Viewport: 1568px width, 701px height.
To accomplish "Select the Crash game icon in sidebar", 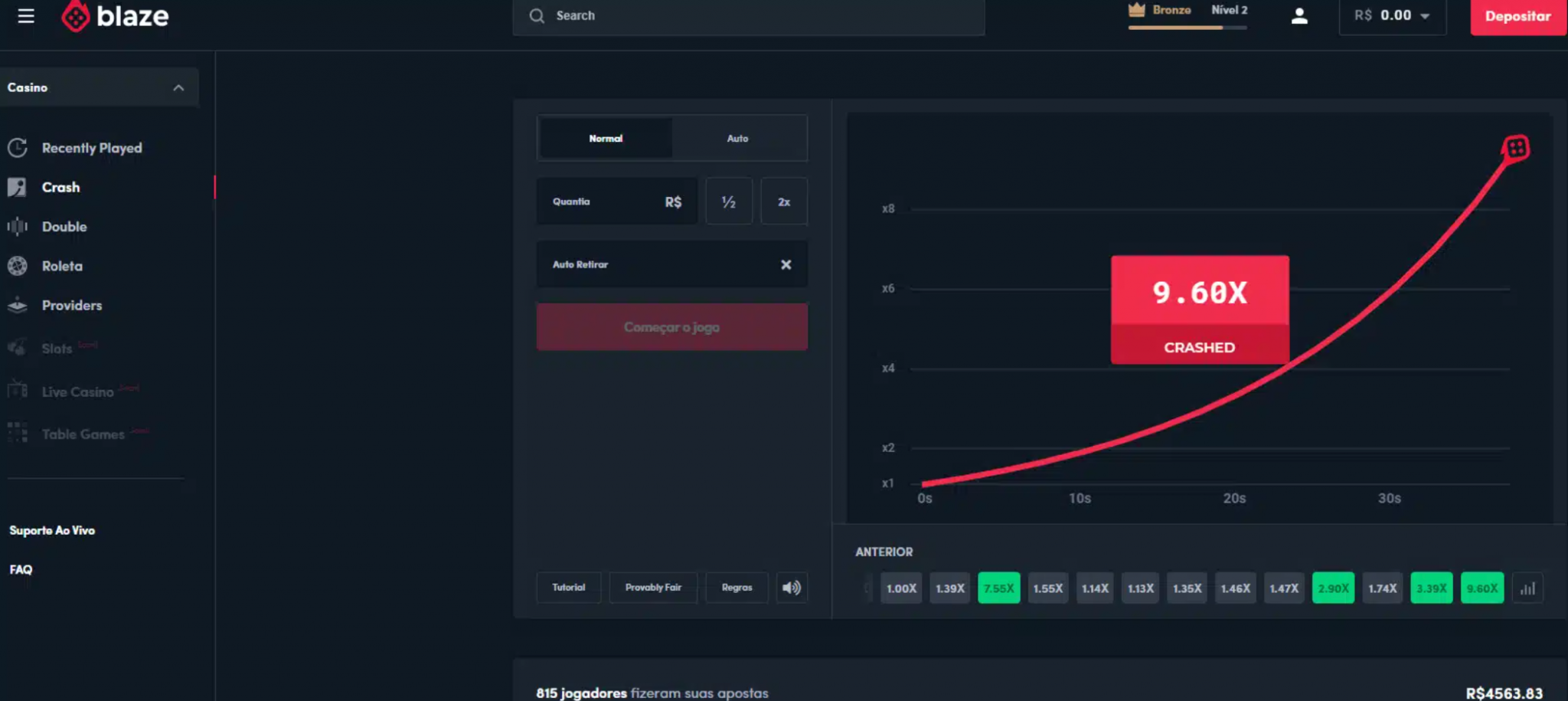I will (16, 187).
